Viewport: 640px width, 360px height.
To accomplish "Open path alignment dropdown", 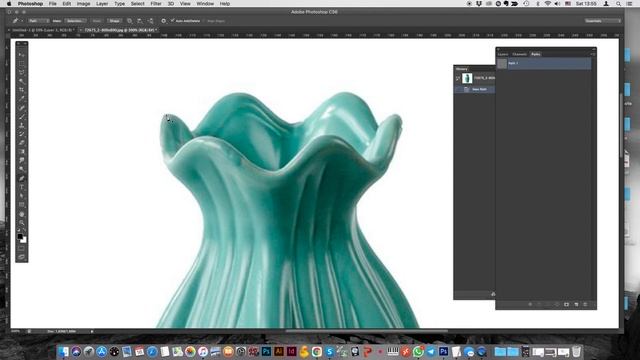I will click(x=140, y=21).
